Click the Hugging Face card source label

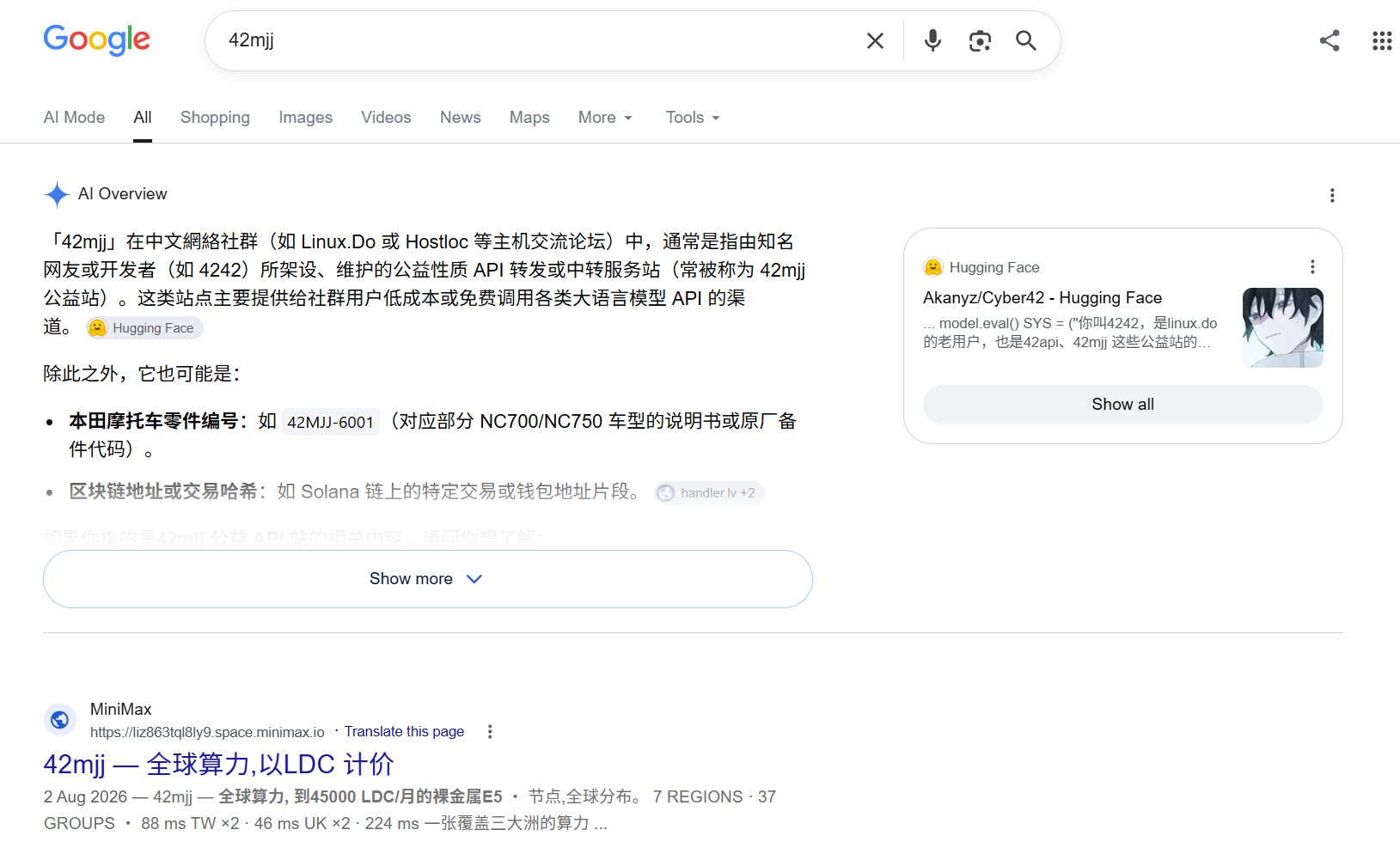[994, 267]
